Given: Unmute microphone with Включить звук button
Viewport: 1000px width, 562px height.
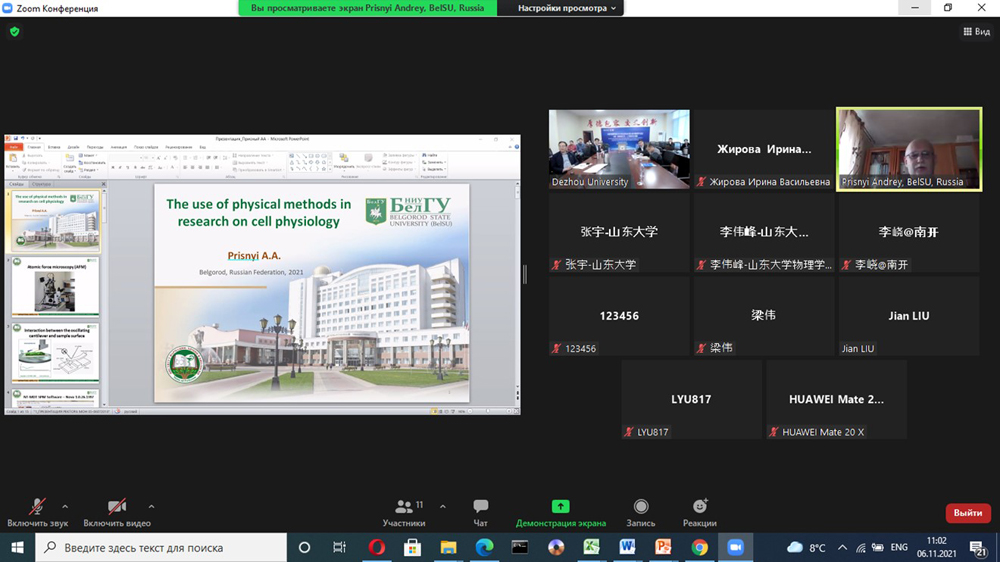Looking at the screenshot, I should (x=37, y=511).
